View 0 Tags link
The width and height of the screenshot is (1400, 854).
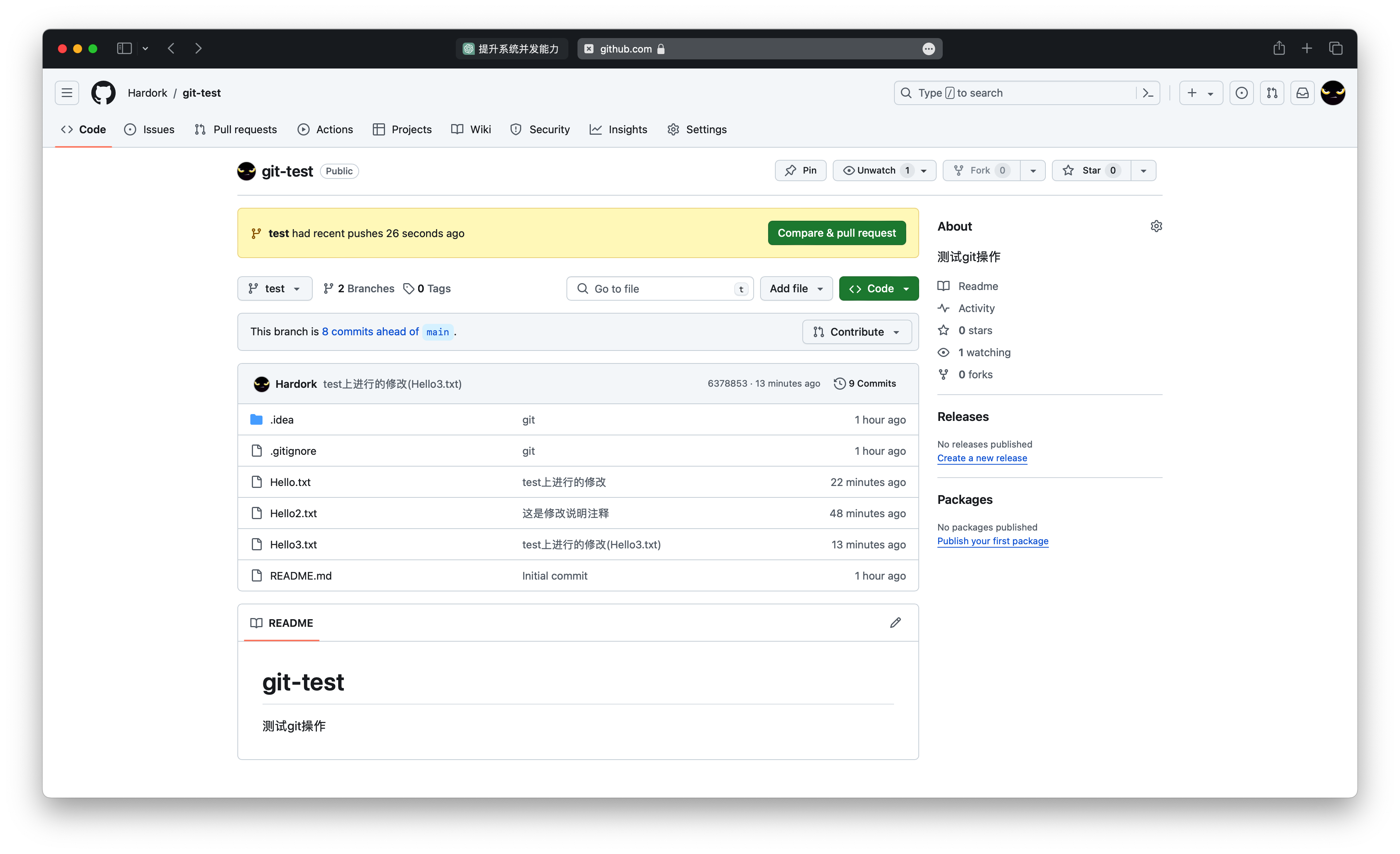tap(427, 288)
